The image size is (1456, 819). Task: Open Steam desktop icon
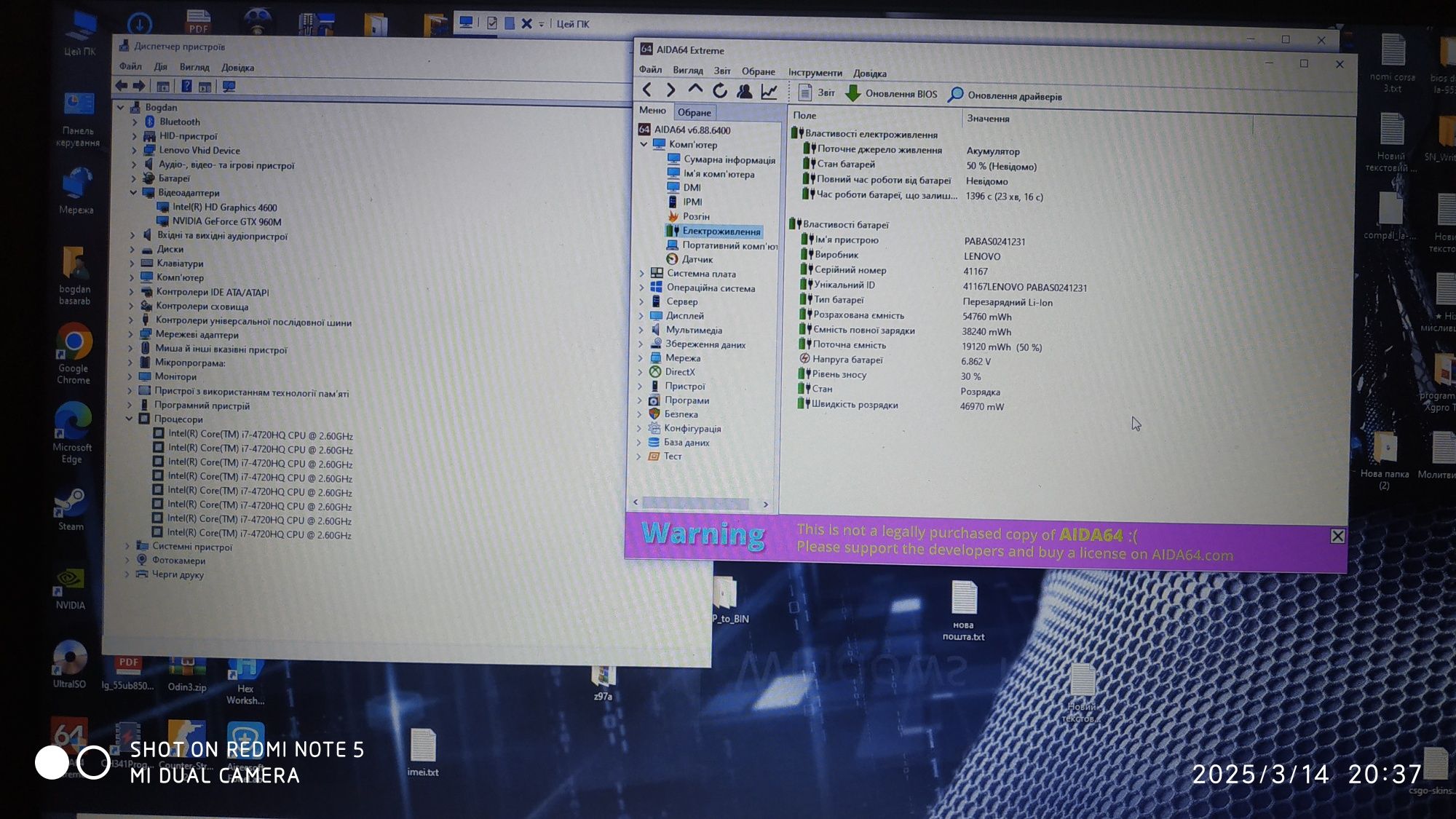click(x=71, y=508)
